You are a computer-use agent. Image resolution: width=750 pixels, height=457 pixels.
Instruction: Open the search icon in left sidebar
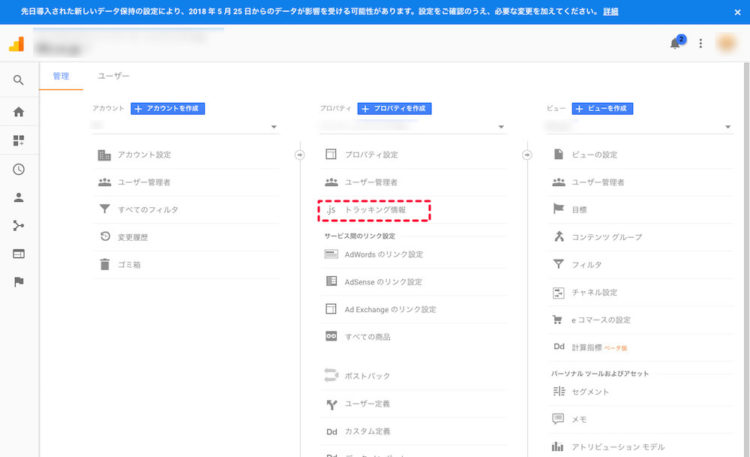(19, 80)
